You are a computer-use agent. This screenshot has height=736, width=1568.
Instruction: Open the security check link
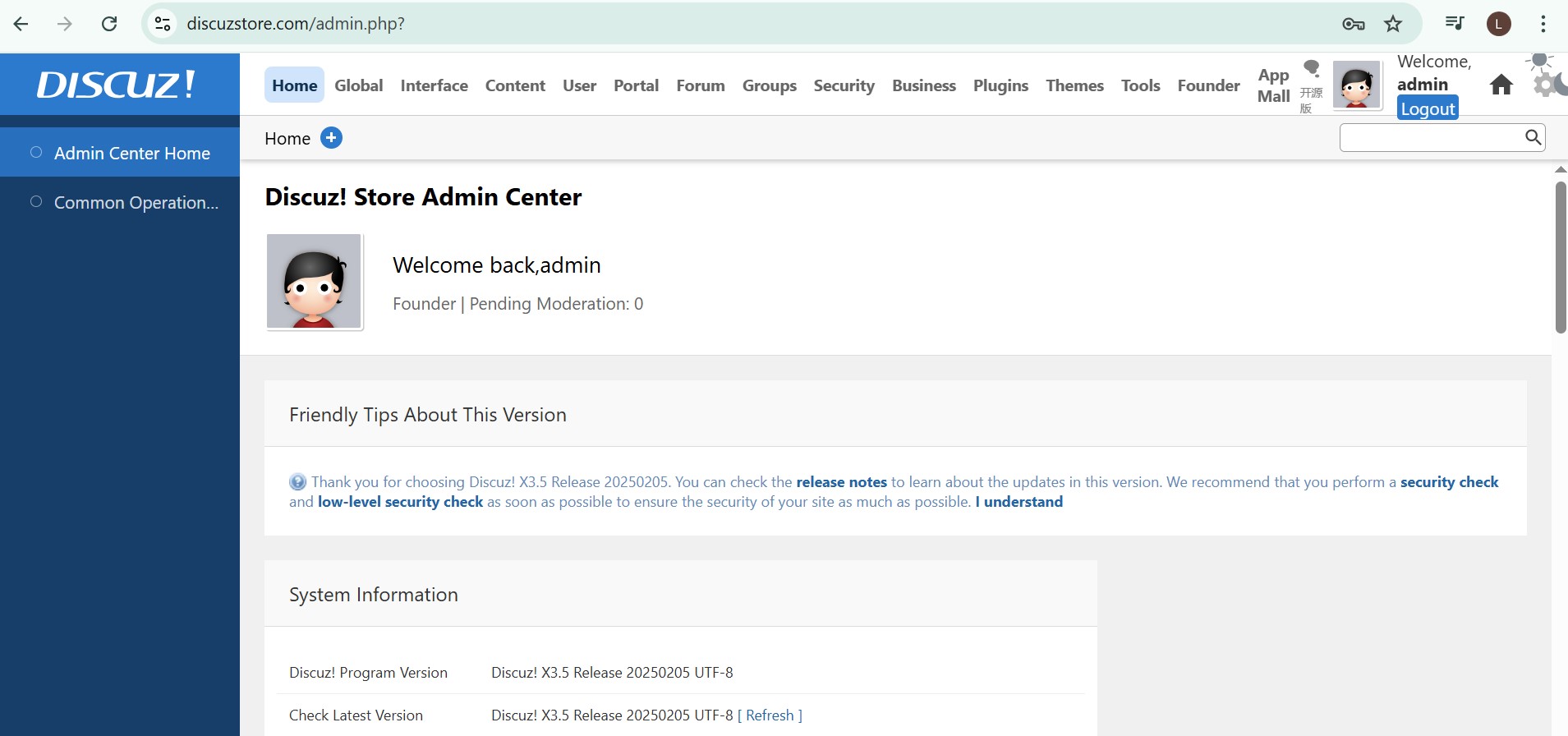coord(1449,482)
